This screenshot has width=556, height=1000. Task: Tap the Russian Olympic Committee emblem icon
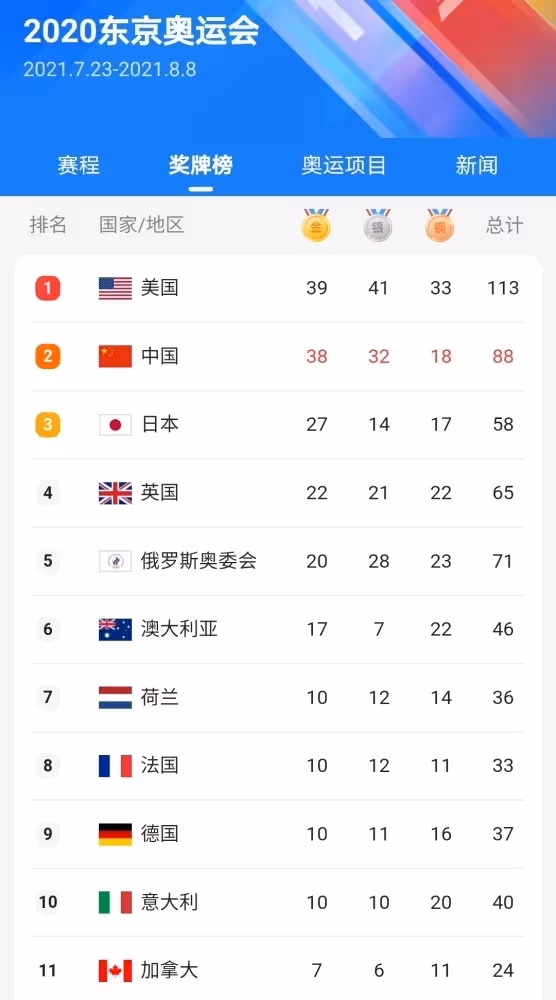(x=115, y=561)
